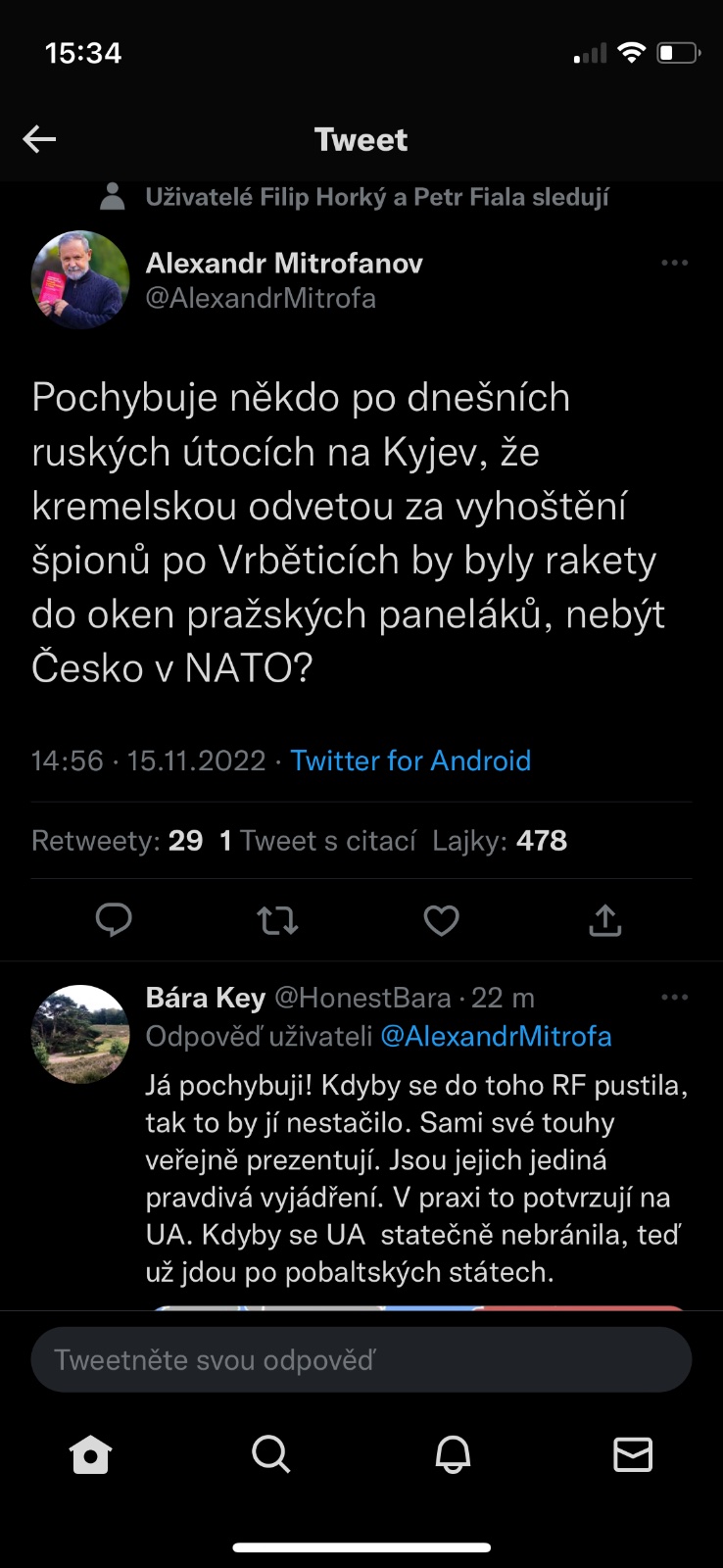Image resolution: width=723 pixels, height=1568 pixels.
Task: Tap the share upload icon
Action: tap(604, 920)
